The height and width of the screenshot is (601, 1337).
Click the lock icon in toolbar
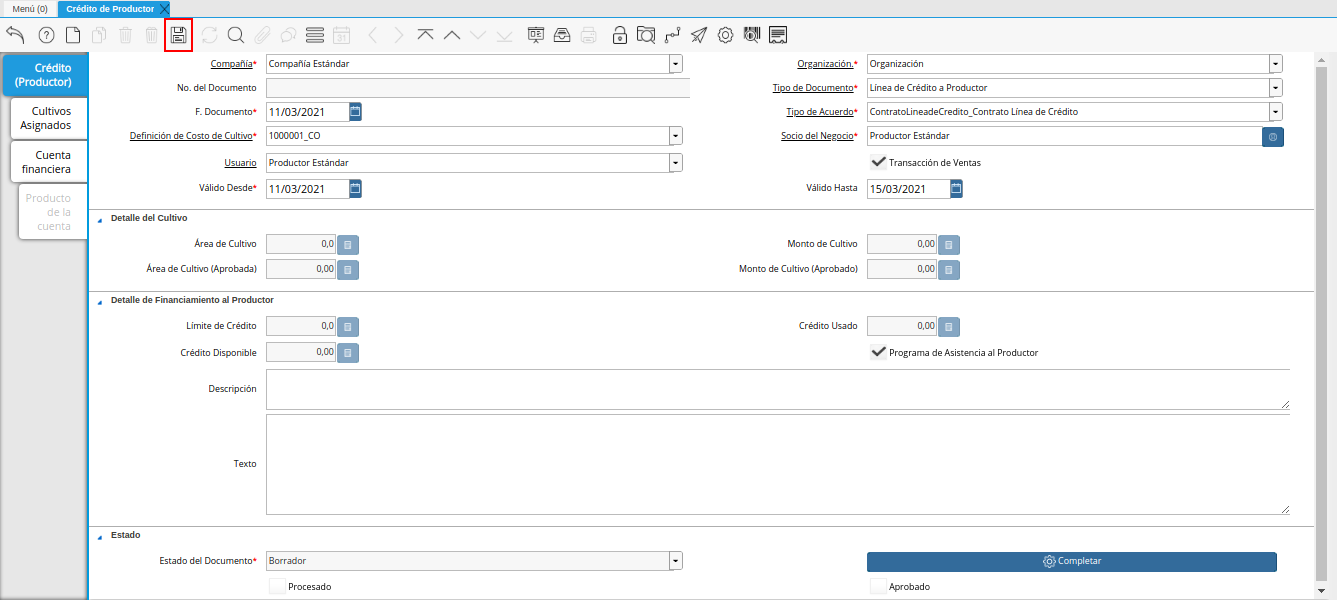620,35
